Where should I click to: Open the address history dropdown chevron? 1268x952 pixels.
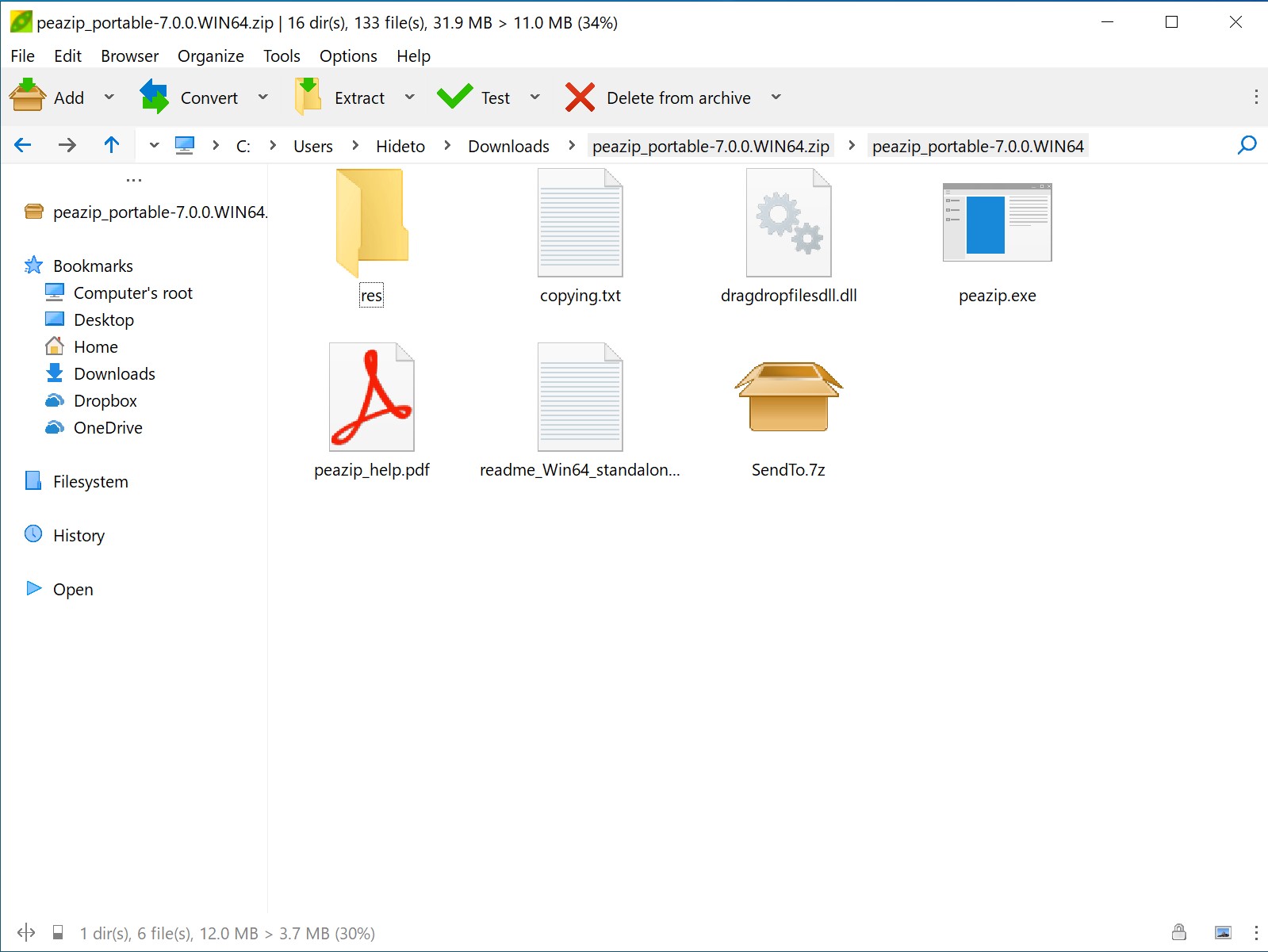coord(154,146)
